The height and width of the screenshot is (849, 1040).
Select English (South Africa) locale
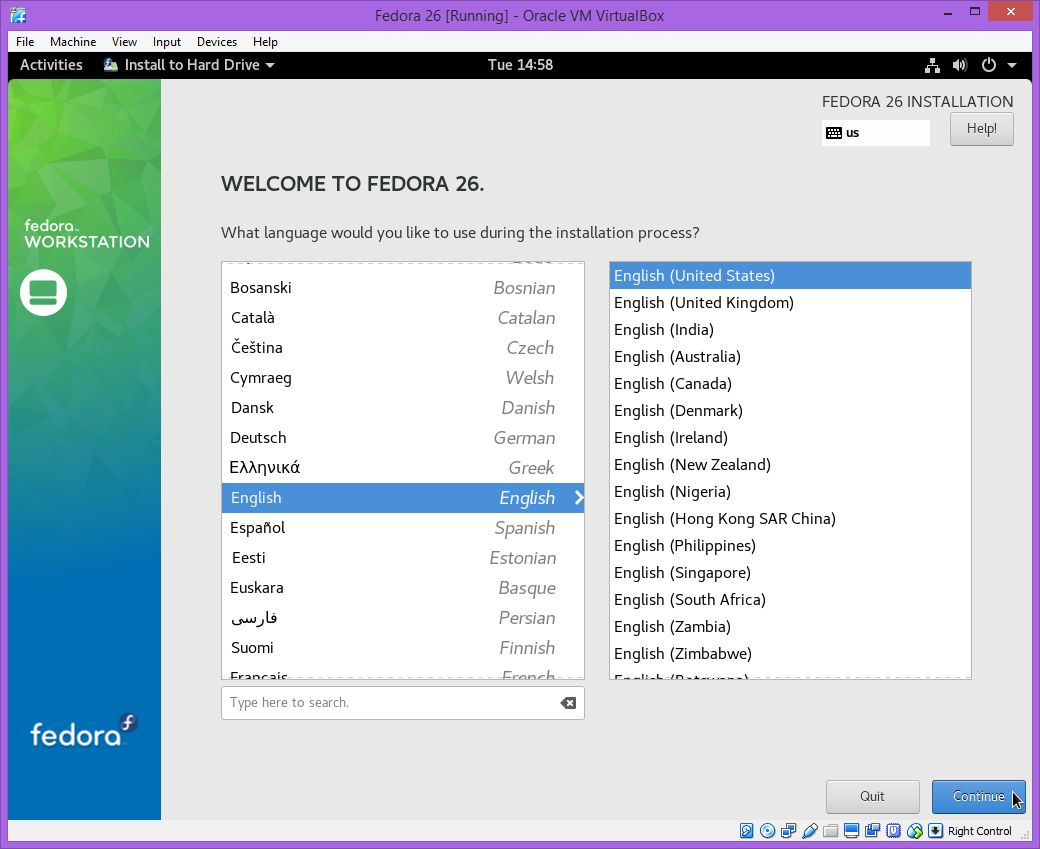(x=790, y=600)
